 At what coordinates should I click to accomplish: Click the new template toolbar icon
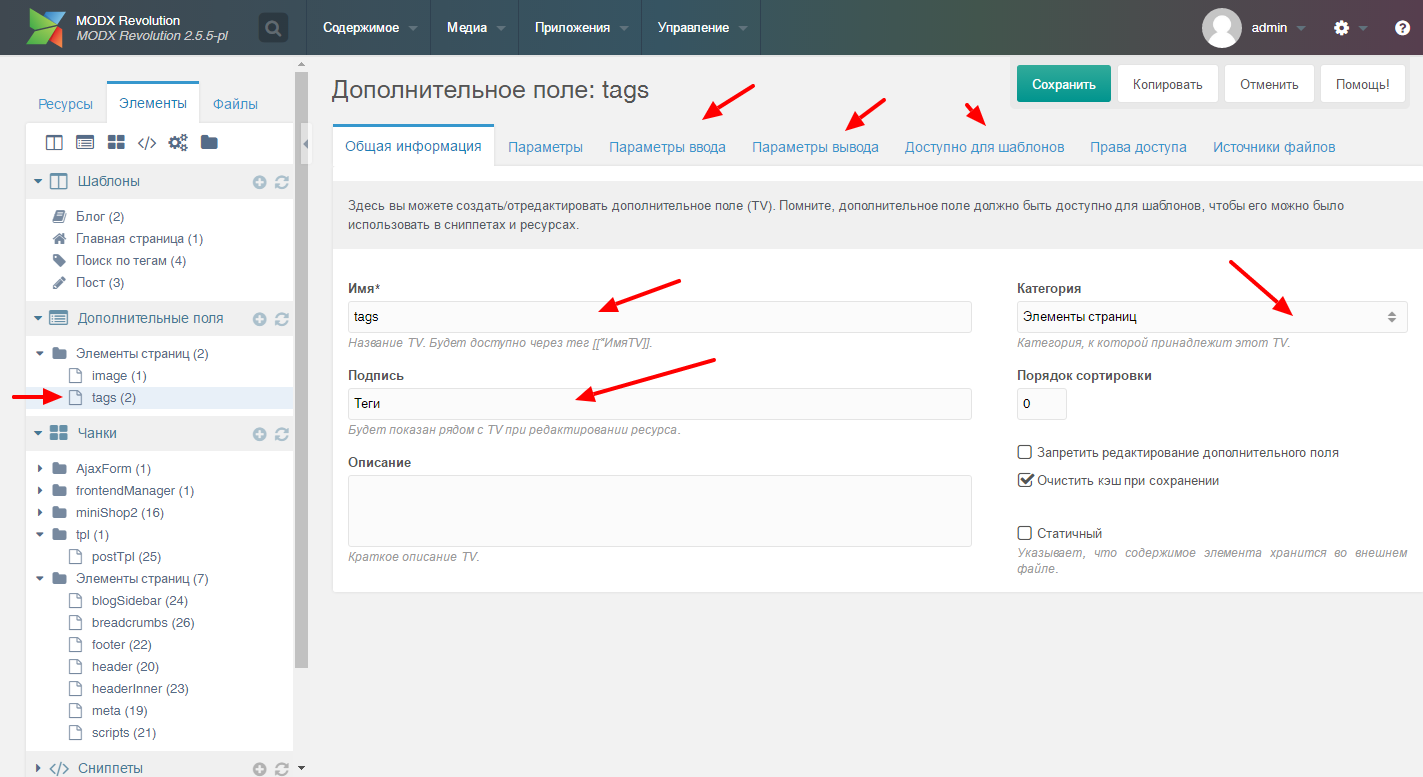(x=55, y=143)
